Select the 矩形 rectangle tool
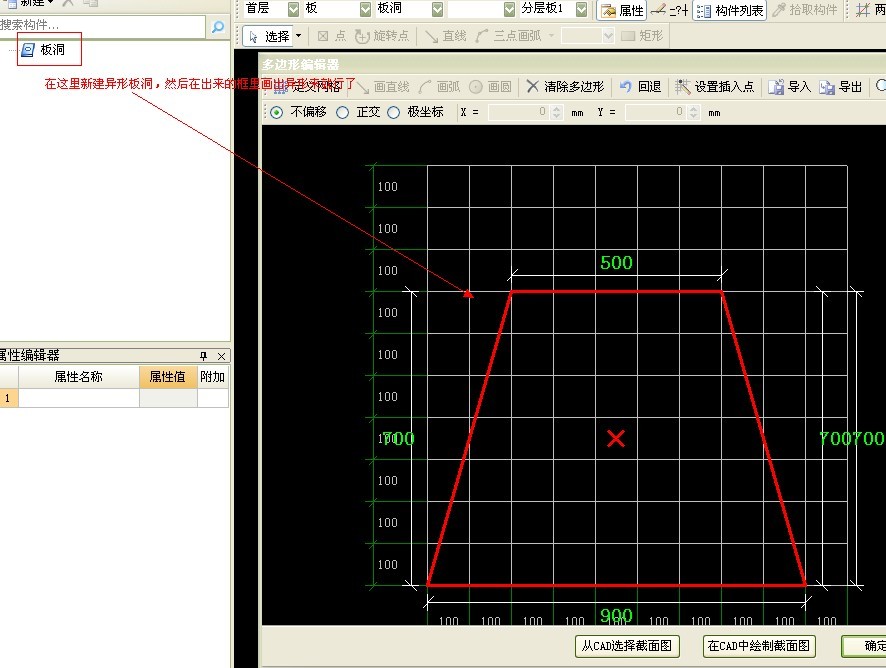The width and height of the screenshot is (886, 668). tap(642, 36)
